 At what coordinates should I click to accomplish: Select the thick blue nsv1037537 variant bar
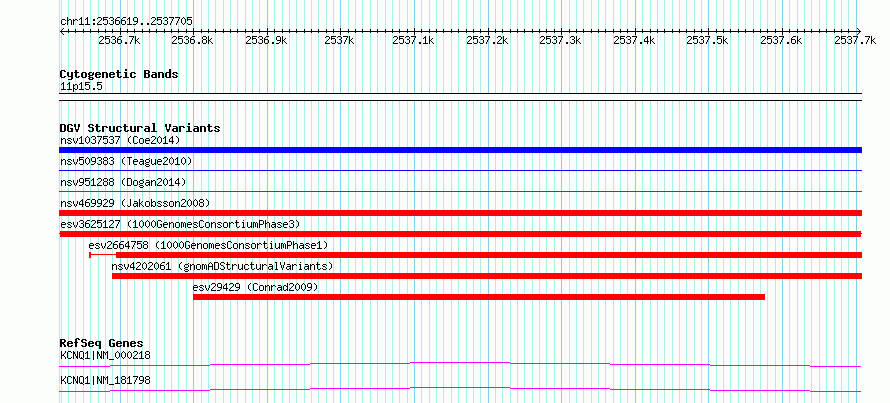pos(460,150)
